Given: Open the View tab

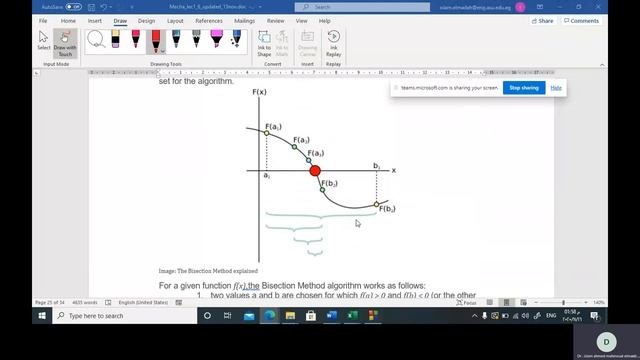Looking at the screenshot, I should pos(302,21).
